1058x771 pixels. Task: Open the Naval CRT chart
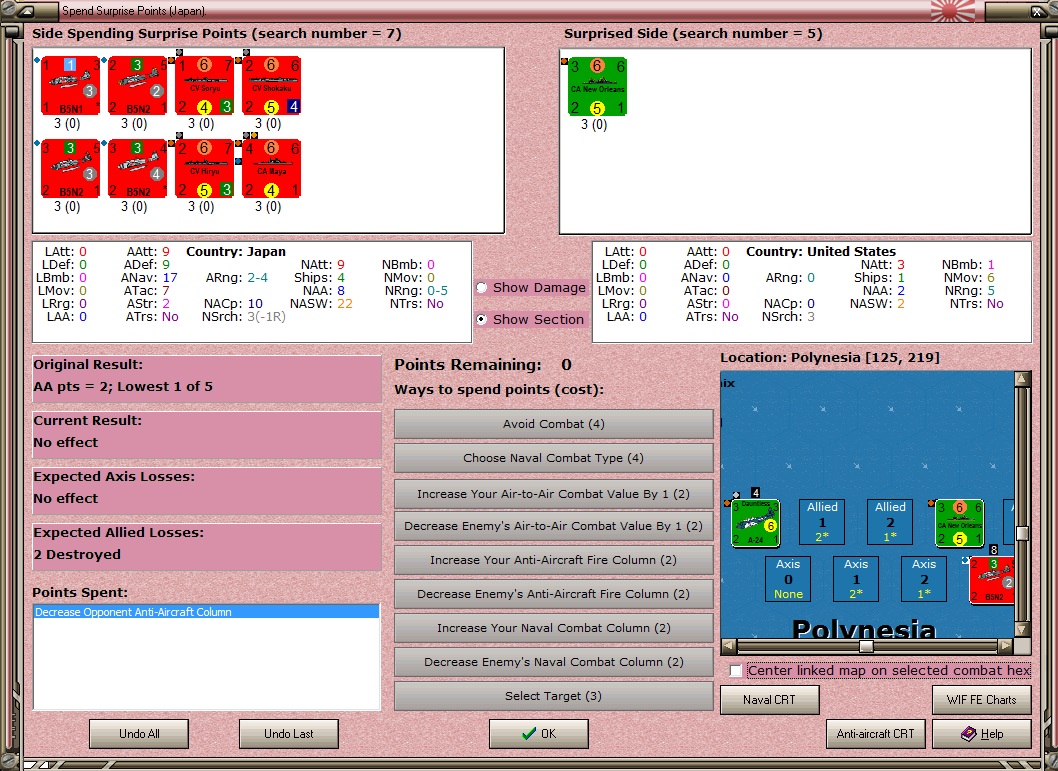769,700
